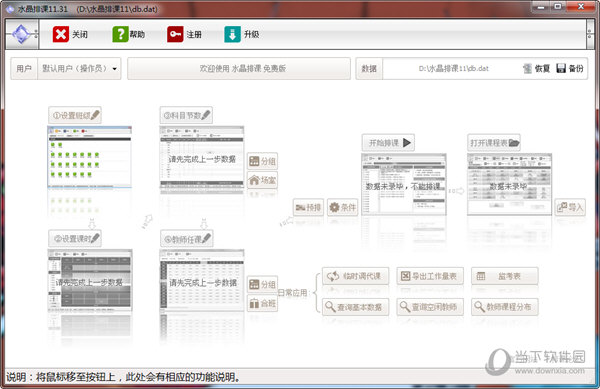The height and width of the screenshot is (389, 600).
Task: Open step ④教师任课
Action: tap(187, 239)
